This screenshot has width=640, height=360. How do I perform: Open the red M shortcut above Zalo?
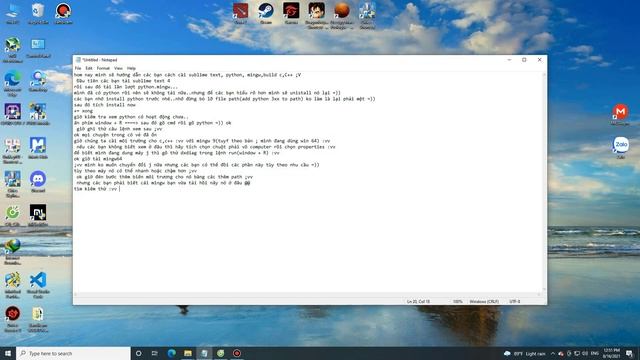(x=620, y=114)
